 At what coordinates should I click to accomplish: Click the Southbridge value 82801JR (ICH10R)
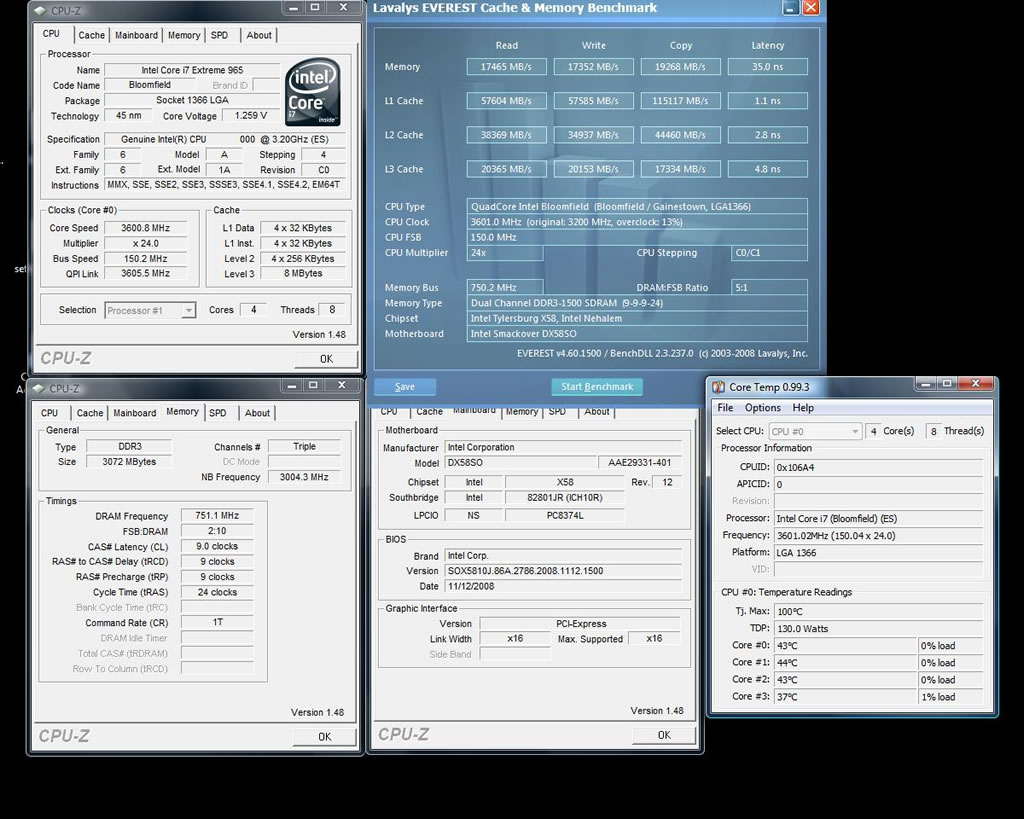[564, 498]
